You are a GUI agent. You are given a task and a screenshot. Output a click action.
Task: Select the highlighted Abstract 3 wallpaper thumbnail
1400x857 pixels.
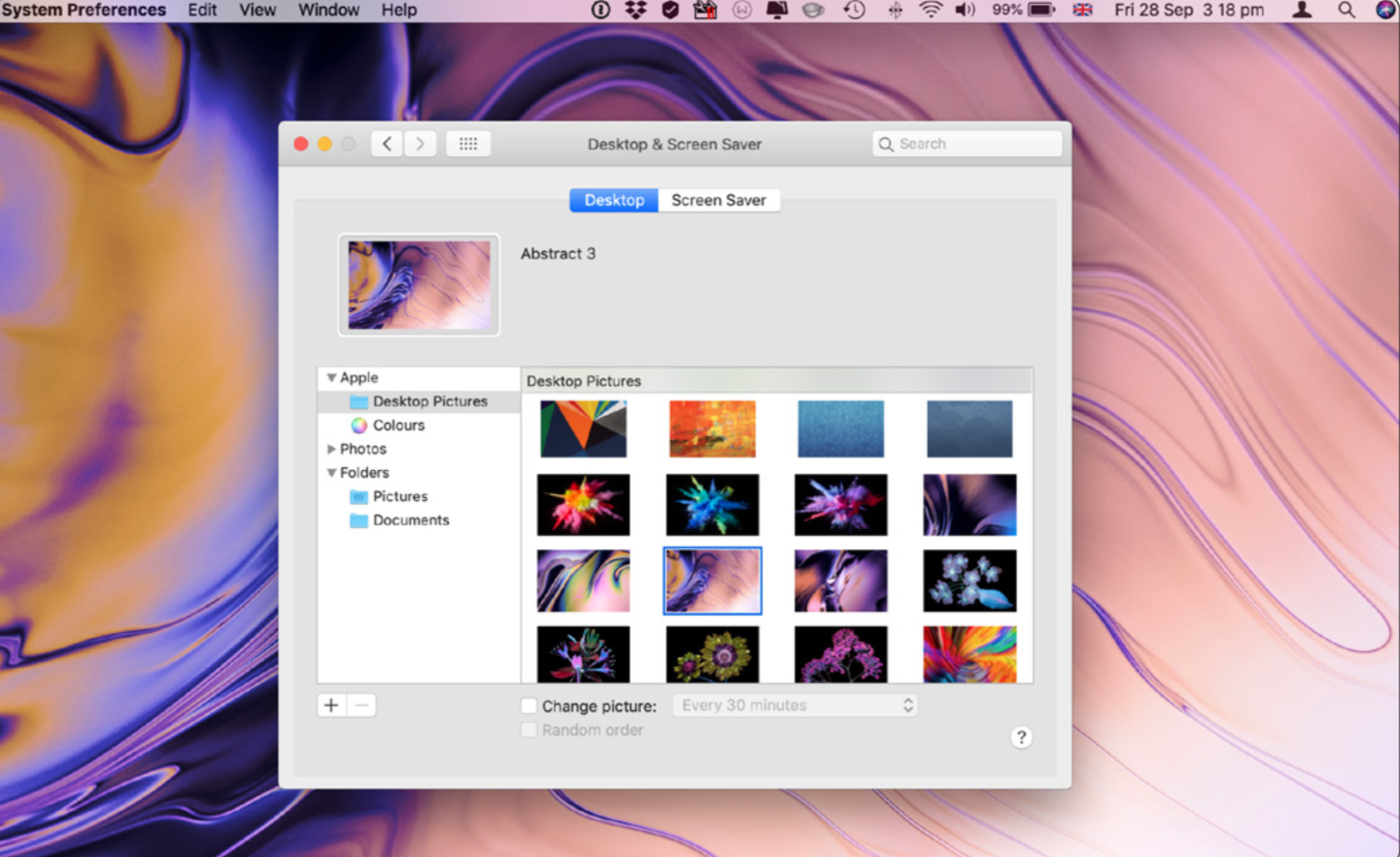click(x=713, y=581)
